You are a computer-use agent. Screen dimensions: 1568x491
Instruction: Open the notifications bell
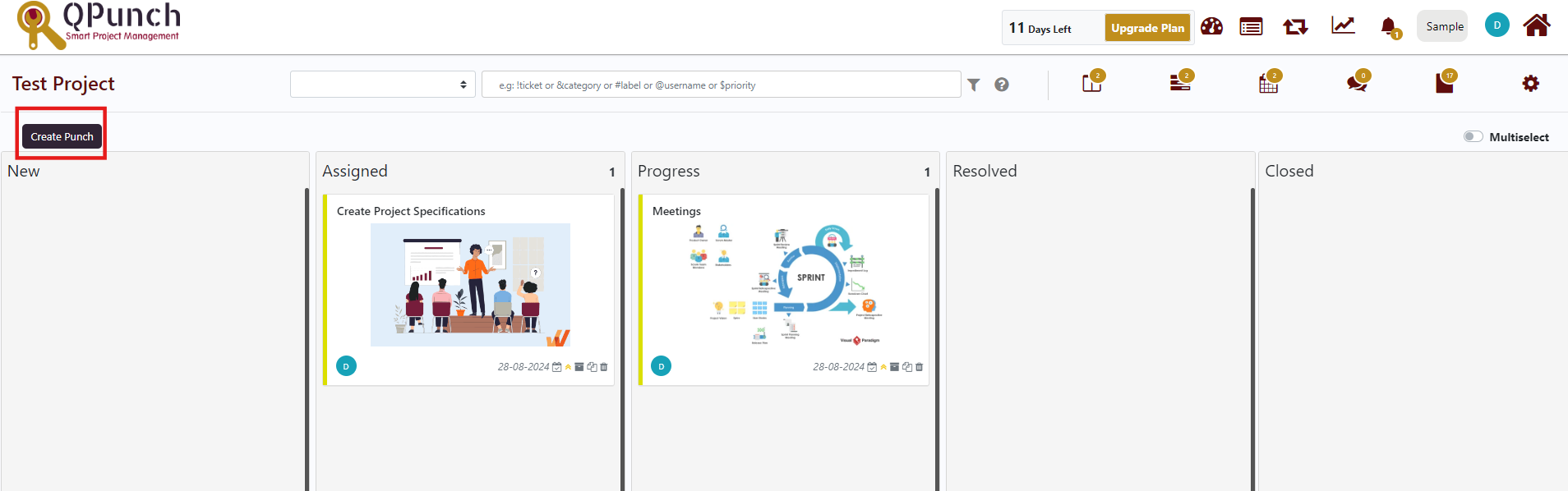pyautogui.click(x=1388, y=27)
